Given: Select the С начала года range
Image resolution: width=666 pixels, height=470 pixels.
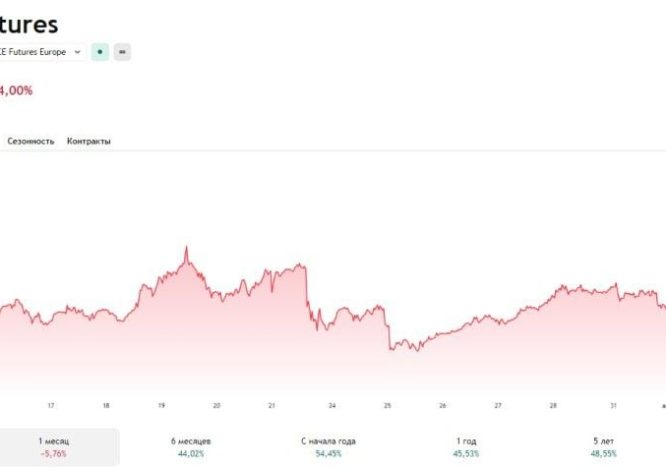Looking at the screenshot, I should click(328, 446).
